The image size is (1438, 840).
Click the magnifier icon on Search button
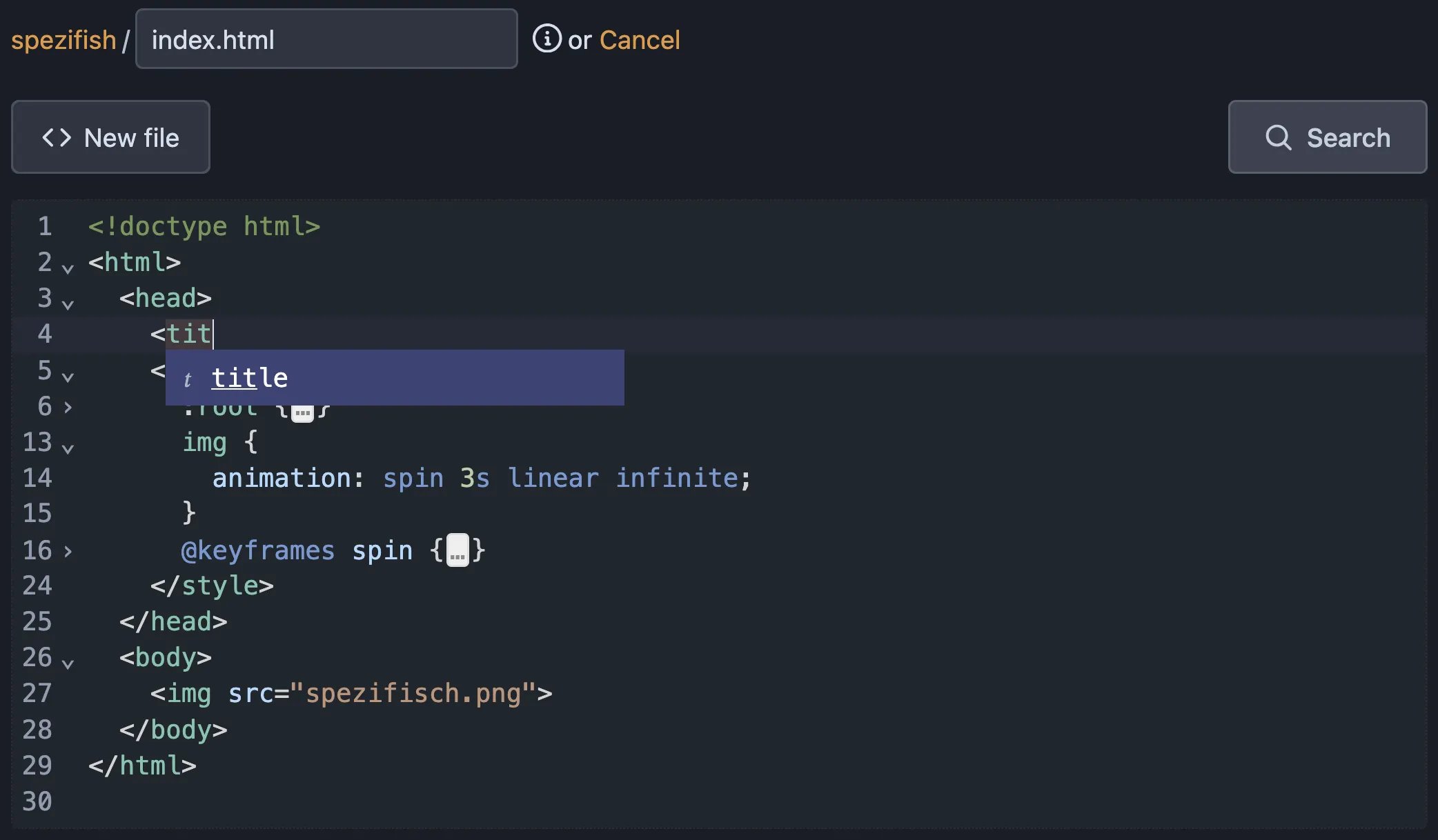[x=1279, y=137]
